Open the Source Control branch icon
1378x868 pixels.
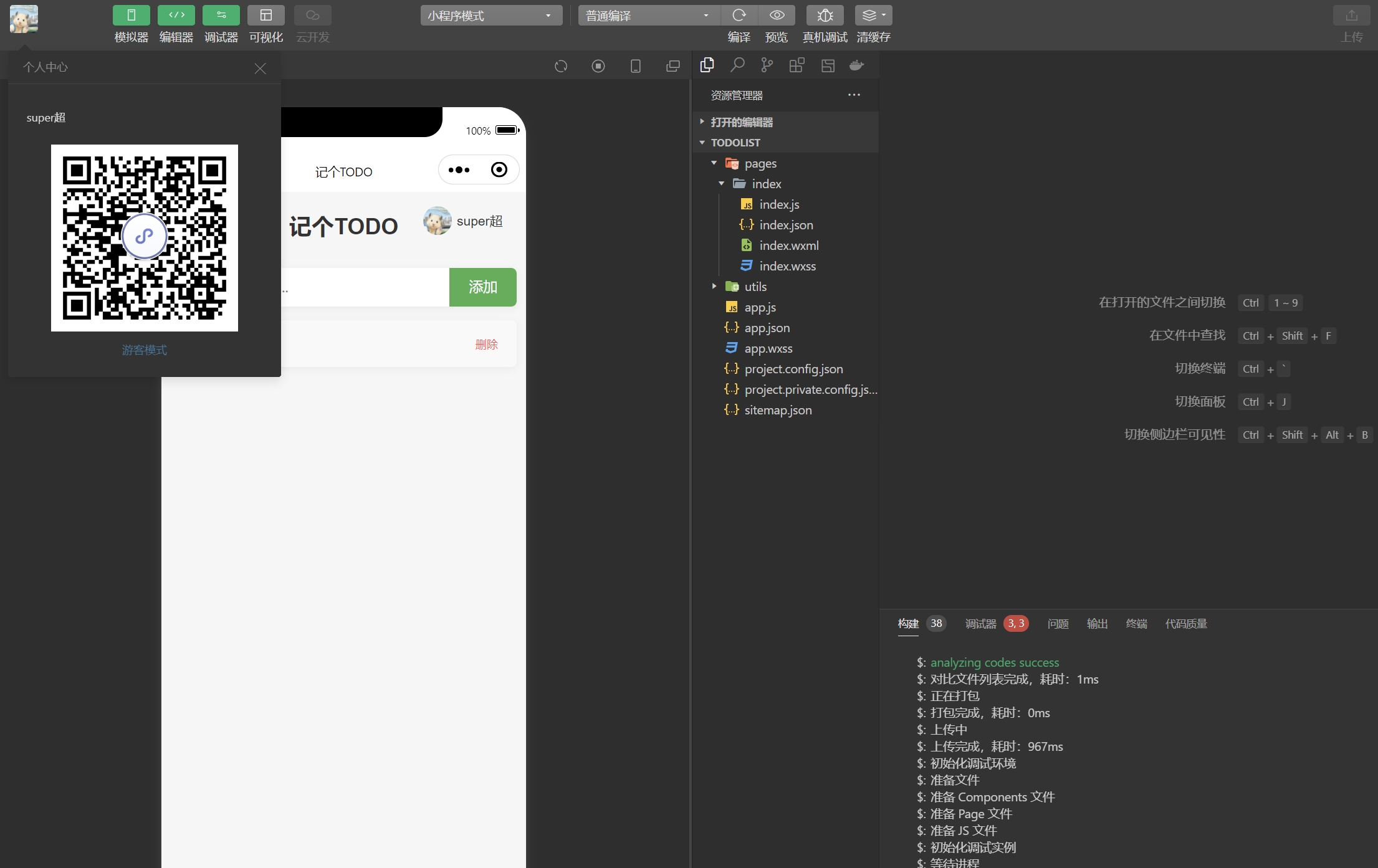click(767, 65)
